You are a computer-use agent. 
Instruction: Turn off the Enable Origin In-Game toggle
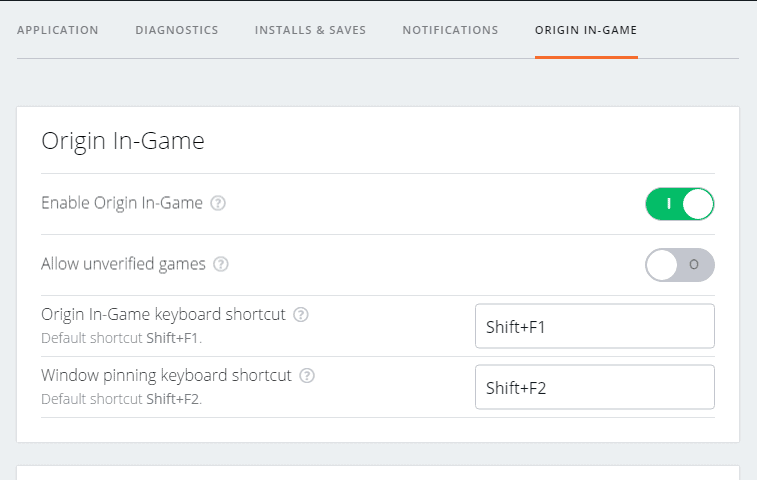[x=680, y=204]
